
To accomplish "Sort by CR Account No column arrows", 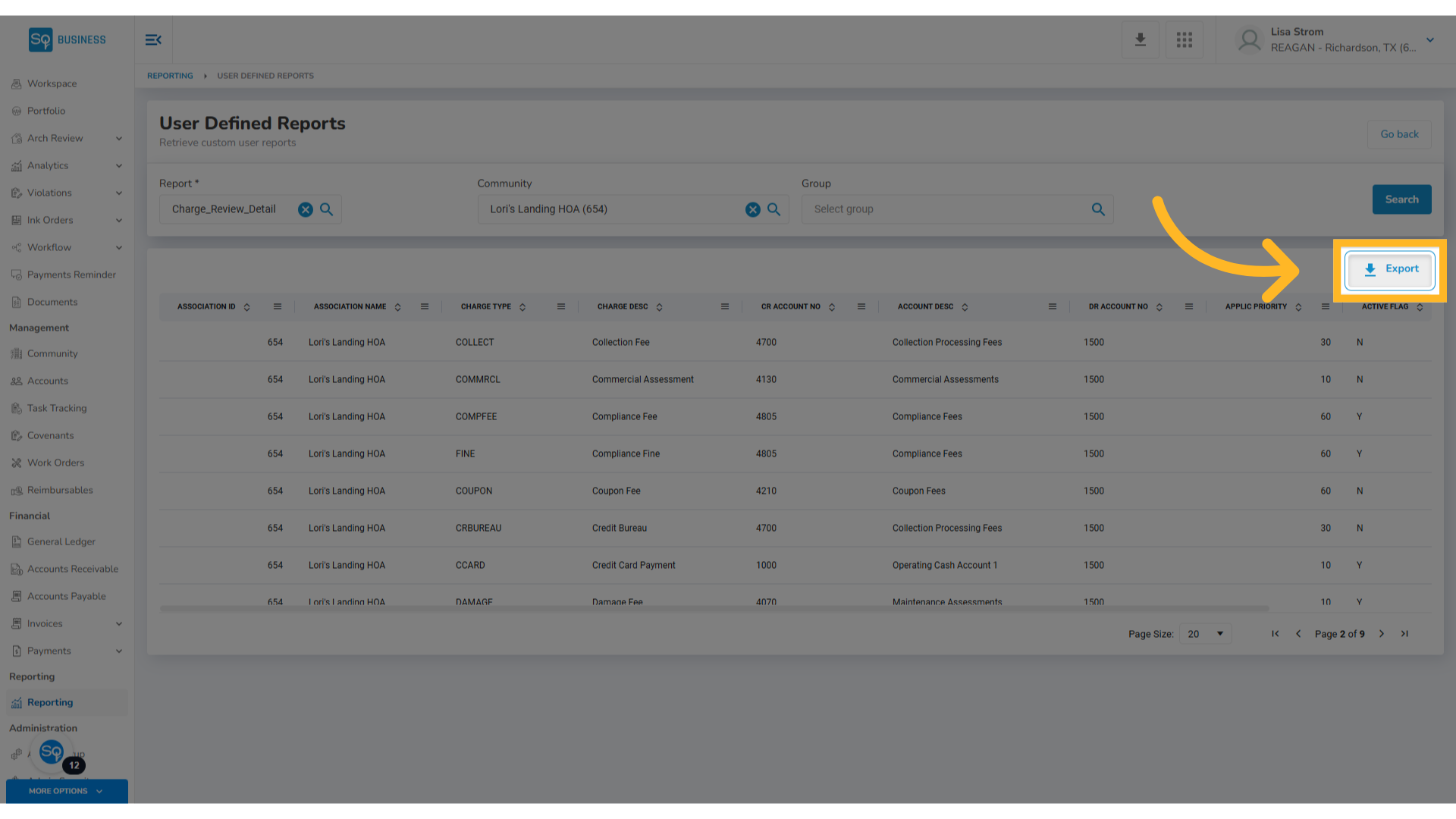I will (832, 307).
